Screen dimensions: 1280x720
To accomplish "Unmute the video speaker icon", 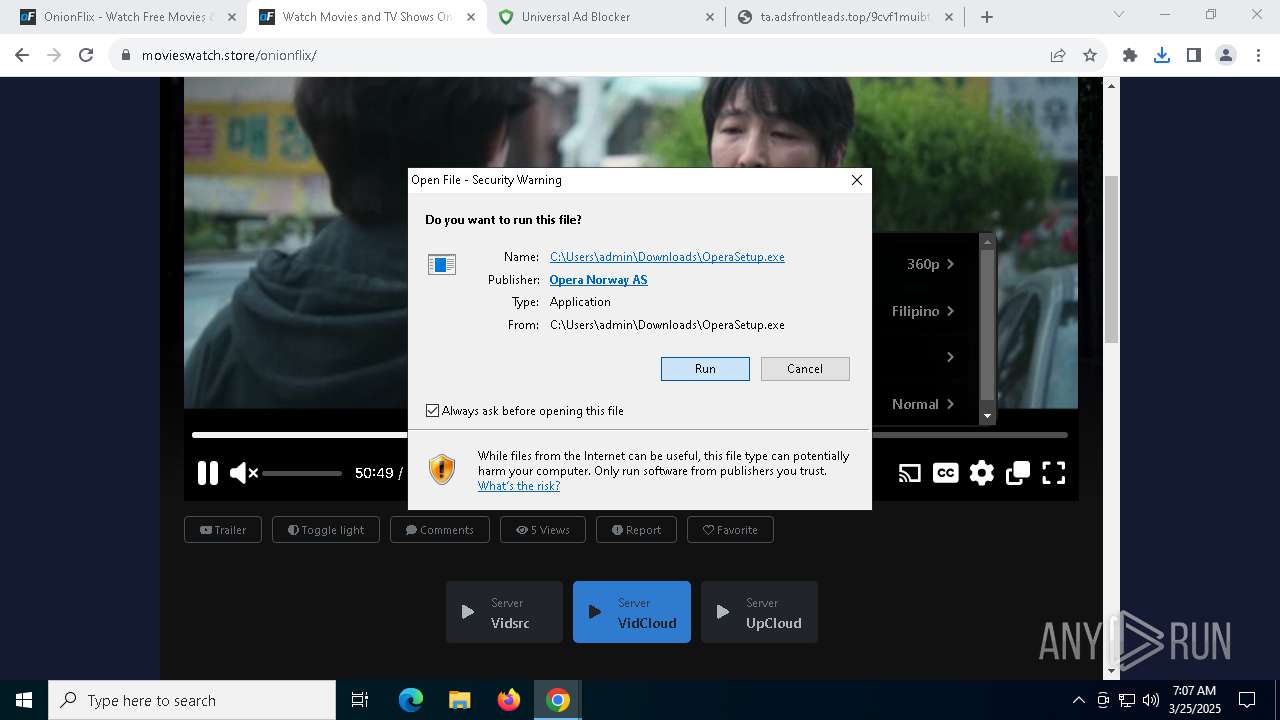I will (x=244, y=473).
